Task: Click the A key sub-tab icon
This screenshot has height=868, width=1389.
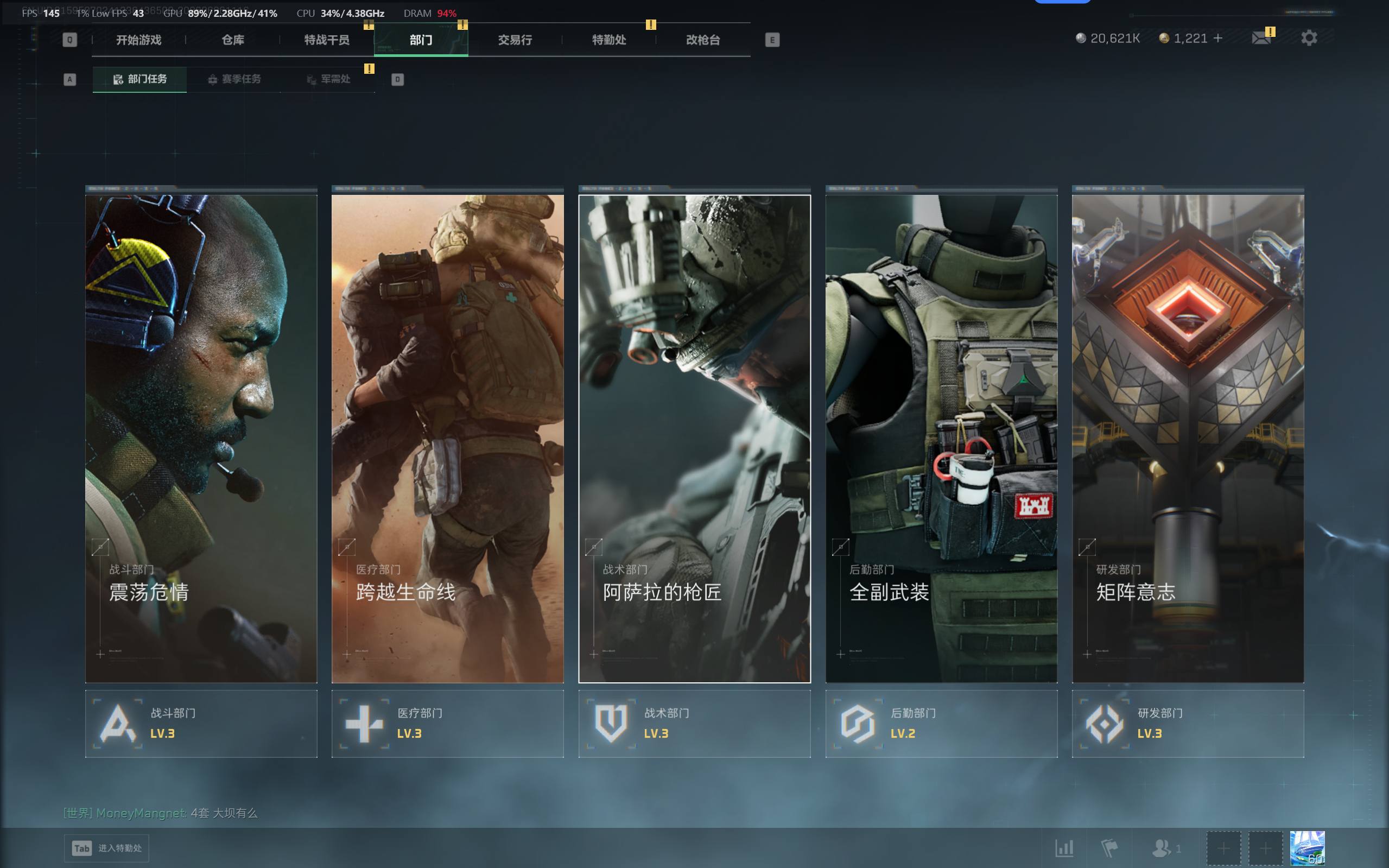Action: coord(69,79)
